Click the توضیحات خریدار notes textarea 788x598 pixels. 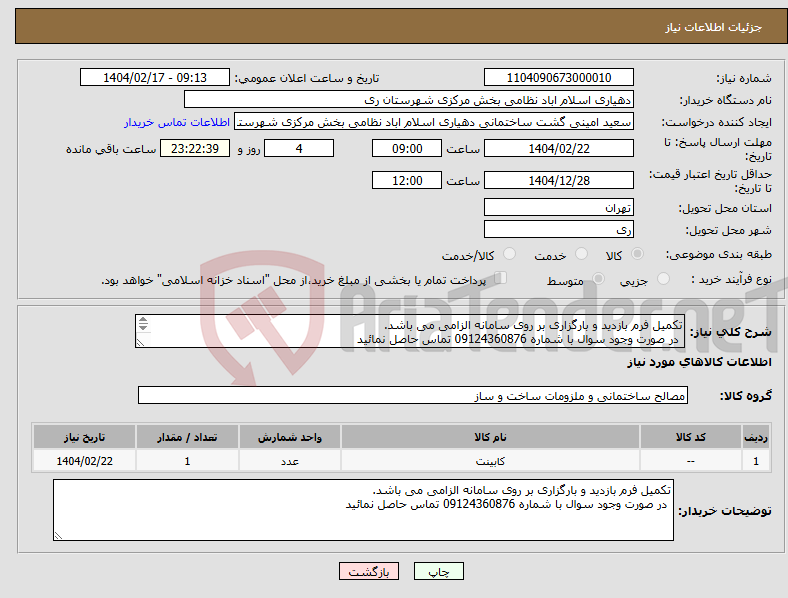tap(363, 510)
